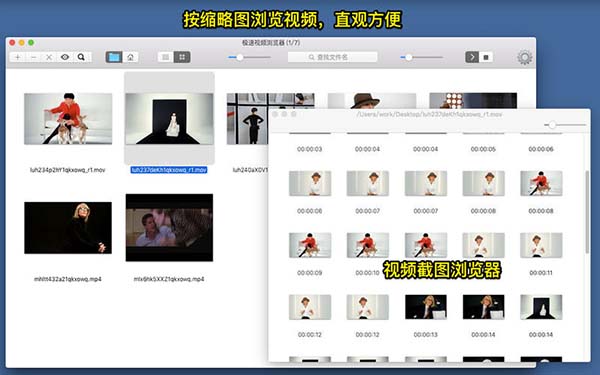Switch to grid thumbnail view mode
Image resolution: width=600 pixels, height=375 pixels.
click(x=182, y=57)
